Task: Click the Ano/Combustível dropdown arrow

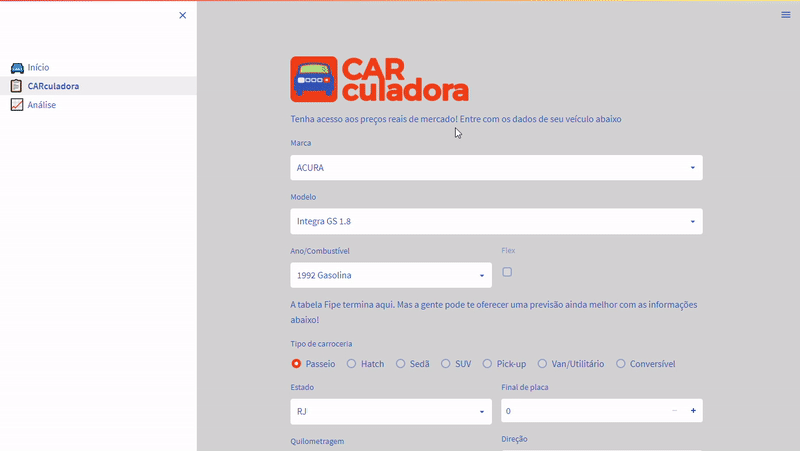Action: (x=482, y=275)
